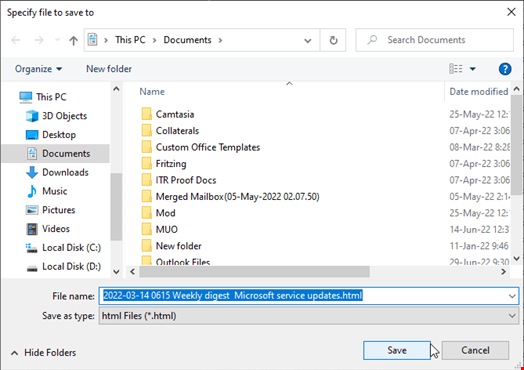Select the ITR Proof Docs folder
This screenshot has height=370, width=524.
click(x=186, y=180)
